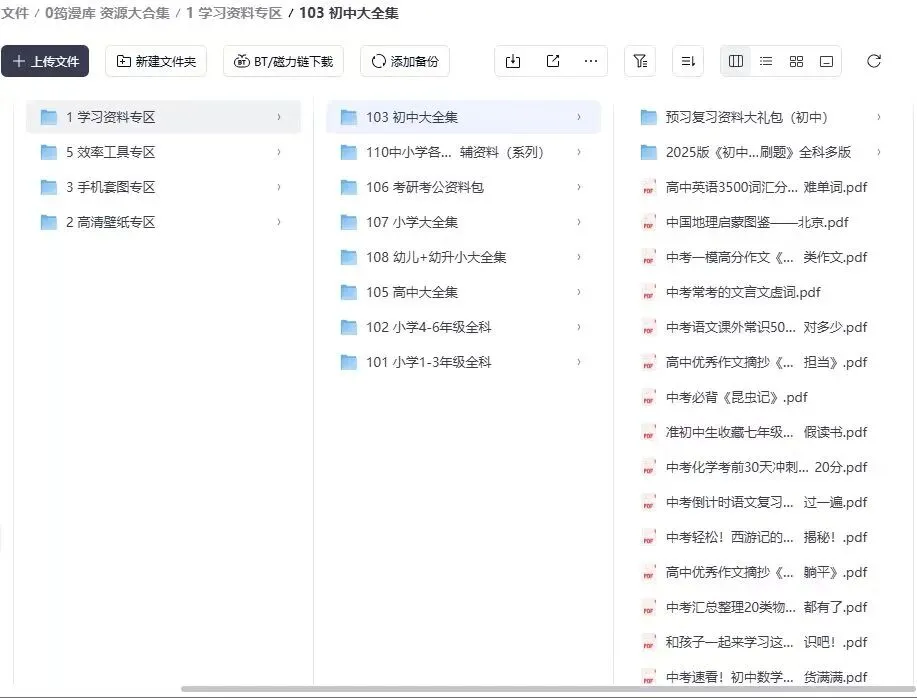Select file 中考语文课外常识50...对多少.pdf
917x698 pixels.
(763, 327)
